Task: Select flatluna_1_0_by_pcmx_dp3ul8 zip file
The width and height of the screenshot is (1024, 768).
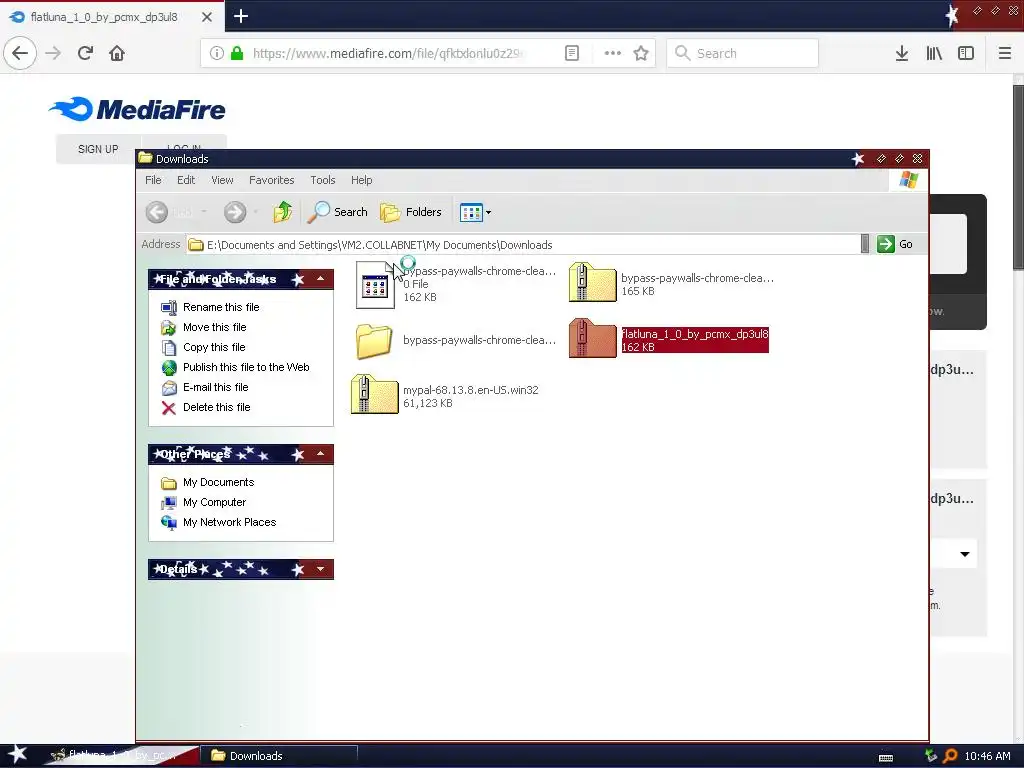Action: [669, 340]
